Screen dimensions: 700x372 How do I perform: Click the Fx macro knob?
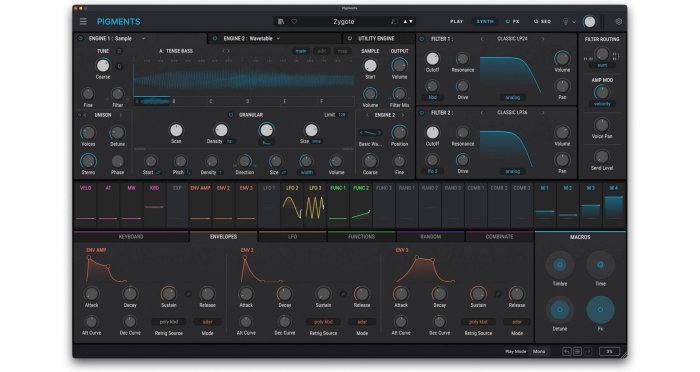[600, 309]
